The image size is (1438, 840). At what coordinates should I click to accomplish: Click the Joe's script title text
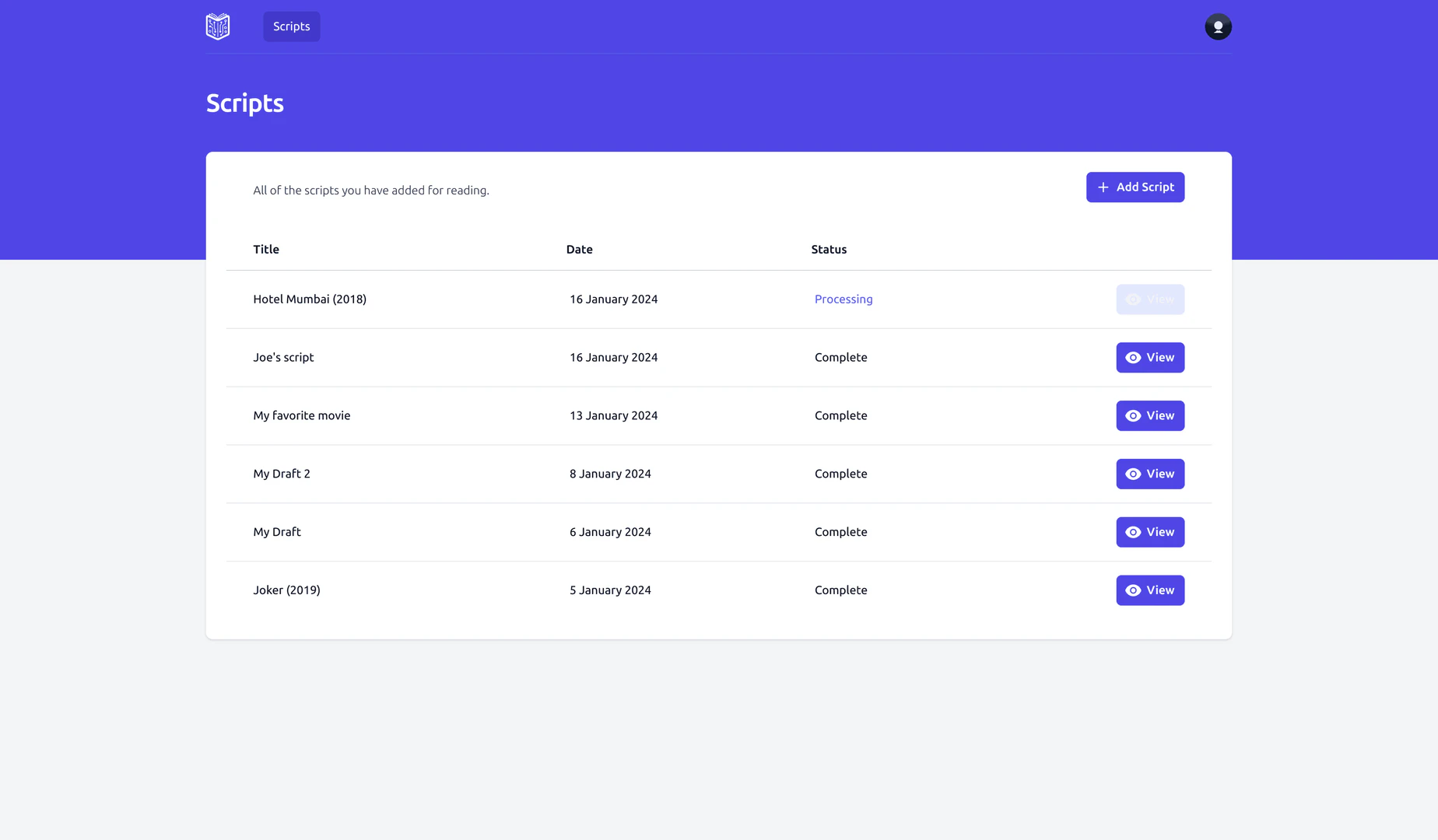point(283,358)
